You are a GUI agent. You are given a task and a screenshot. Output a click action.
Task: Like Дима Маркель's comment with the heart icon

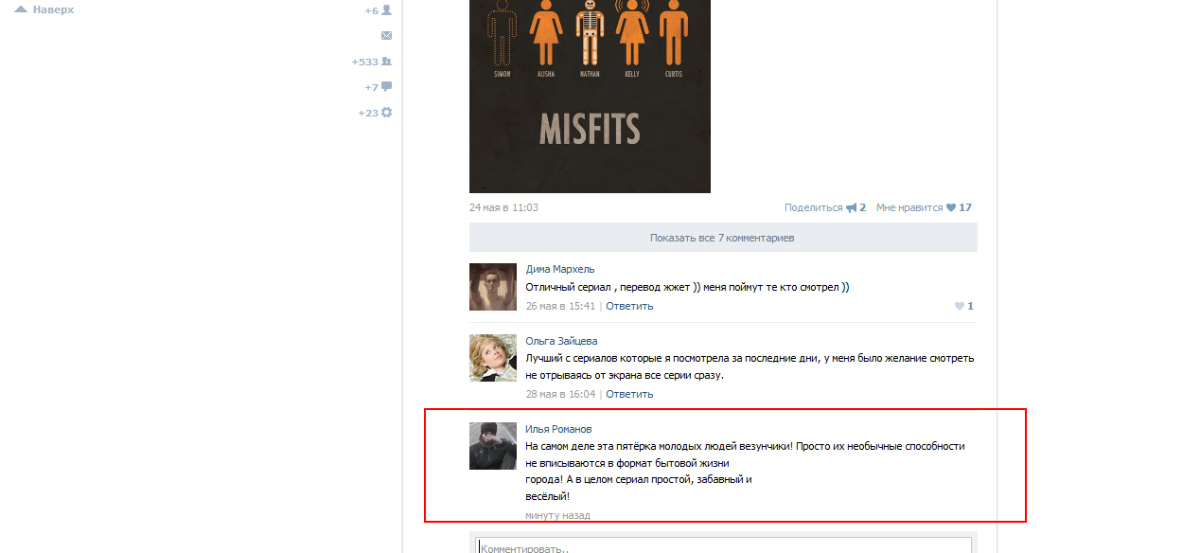point(959,306)
